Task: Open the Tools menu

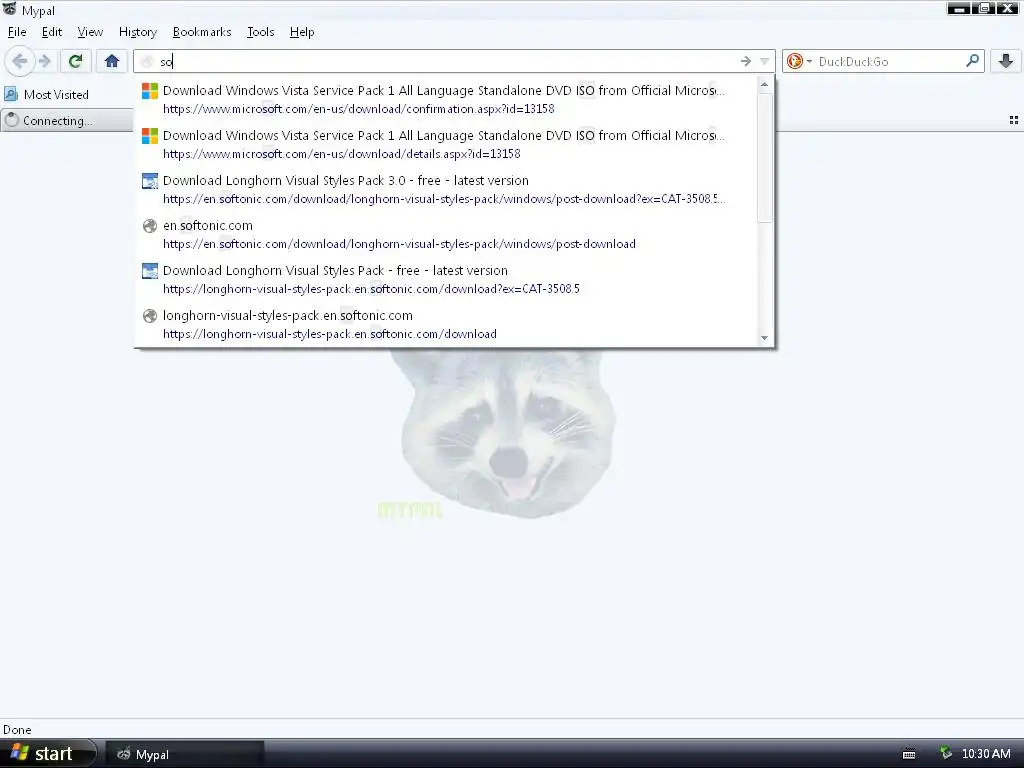Action: (x=261, y=32)
